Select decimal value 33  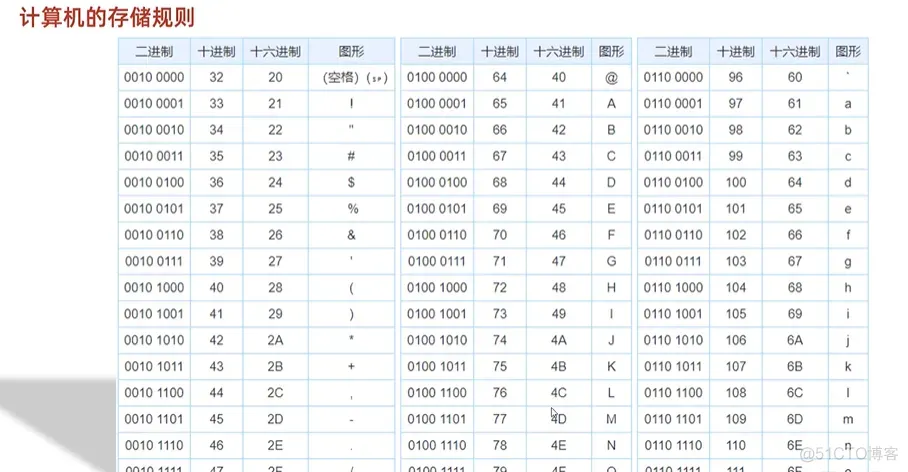[217, 104]
